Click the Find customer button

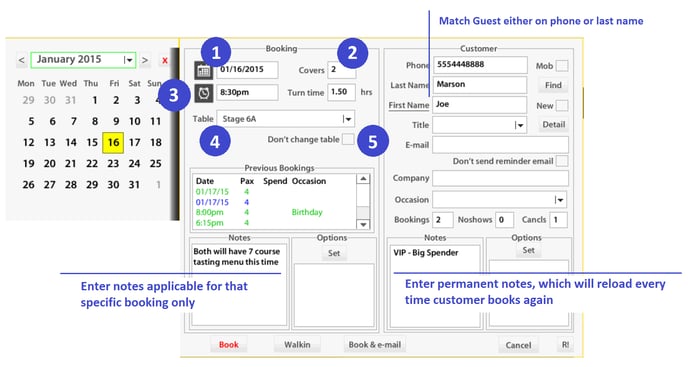553,85
